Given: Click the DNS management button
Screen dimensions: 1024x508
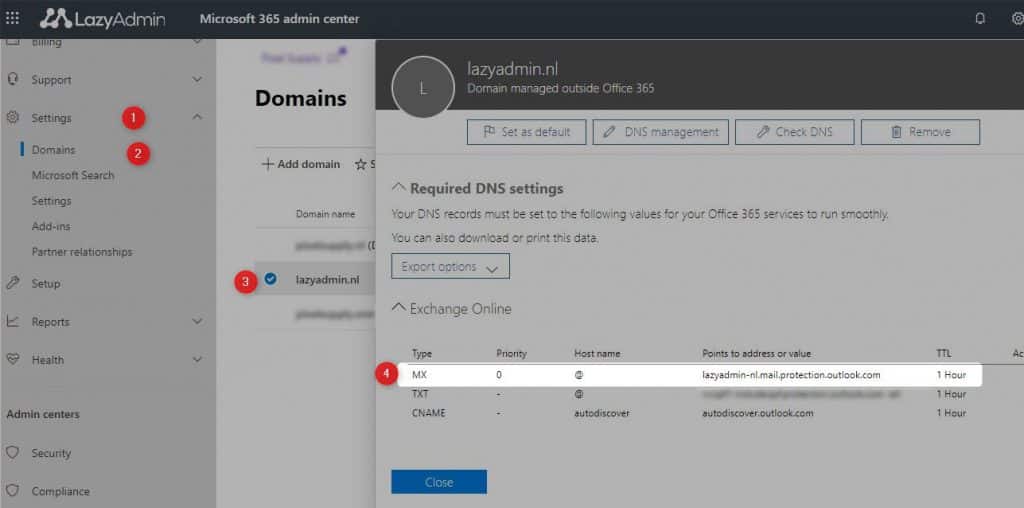Looking at the screenshot, I should click(660, 132).
